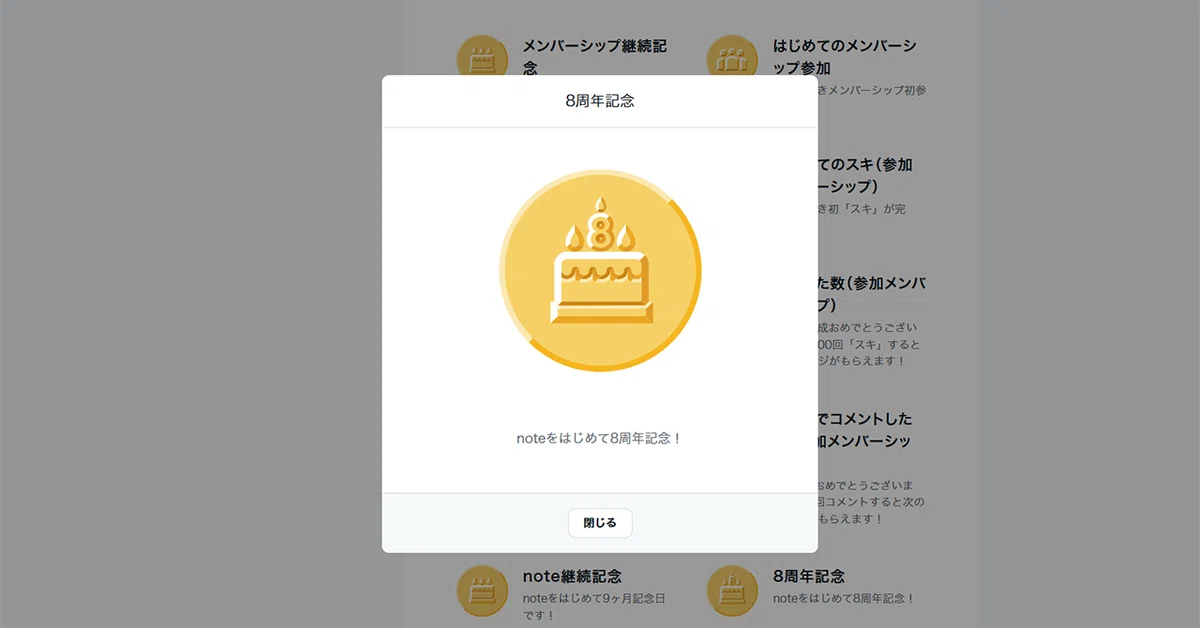Click the text noteをはじめて8周年記念！ in dialog

coord(600,439)
